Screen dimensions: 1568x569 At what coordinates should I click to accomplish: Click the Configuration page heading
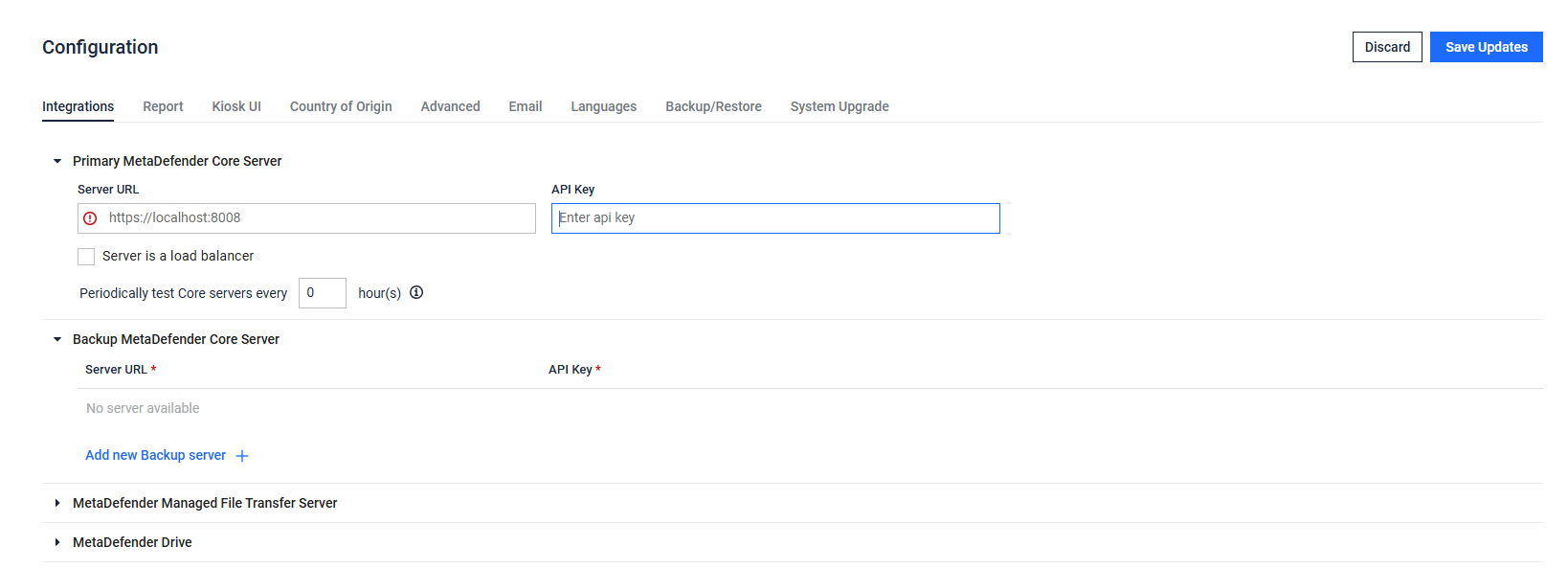(x=101, y=47)
